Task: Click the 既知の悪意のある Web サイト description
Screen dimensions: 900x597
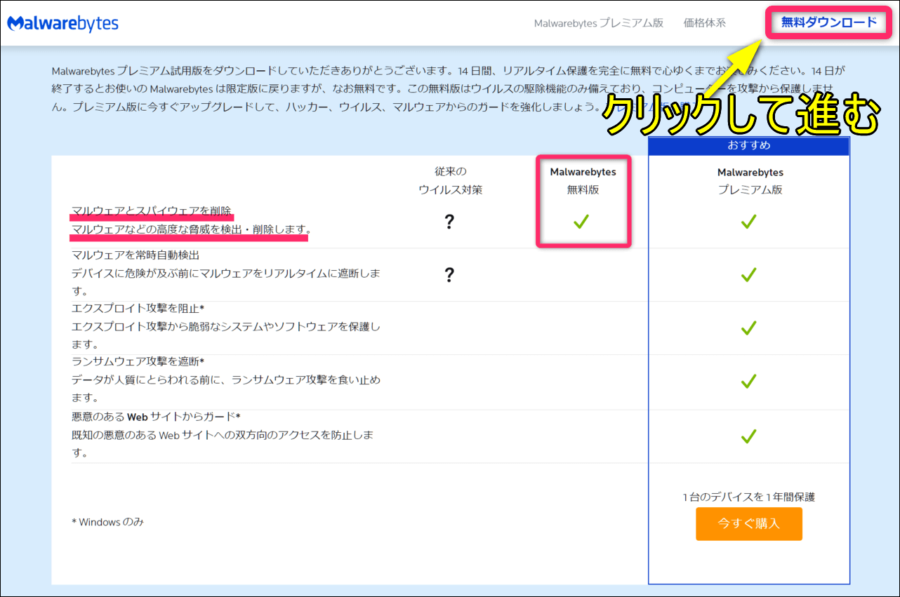Action: tap(222, 444)
